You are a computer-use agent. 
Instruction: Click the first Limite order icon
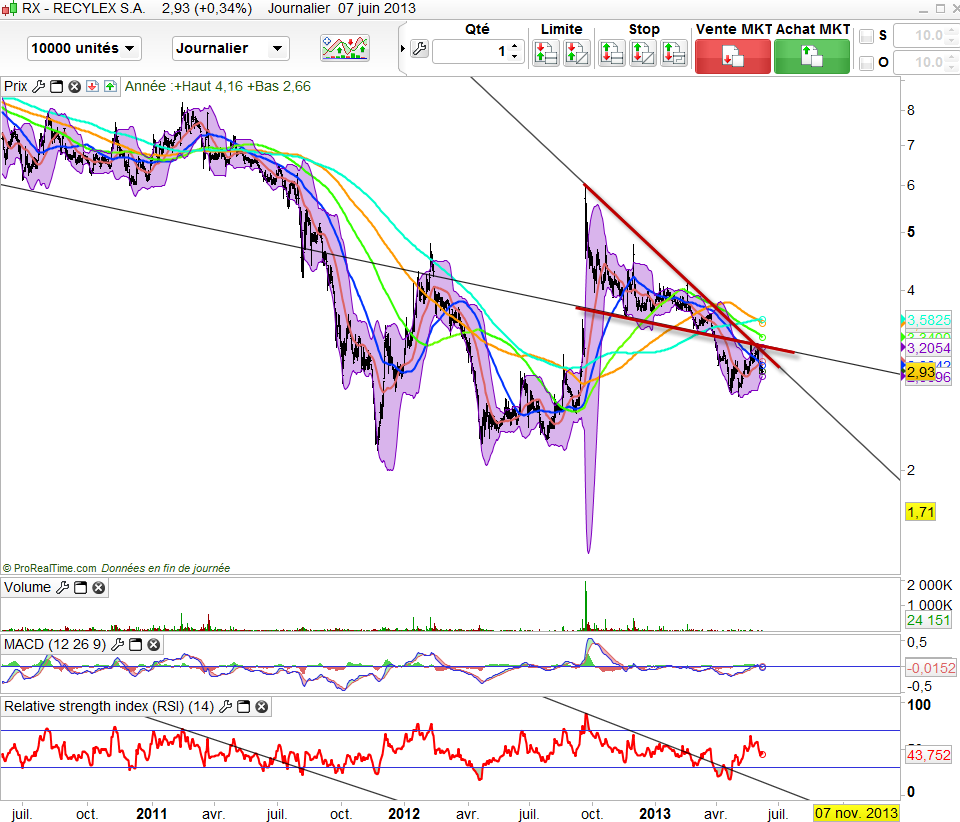(x=546, y=53)
